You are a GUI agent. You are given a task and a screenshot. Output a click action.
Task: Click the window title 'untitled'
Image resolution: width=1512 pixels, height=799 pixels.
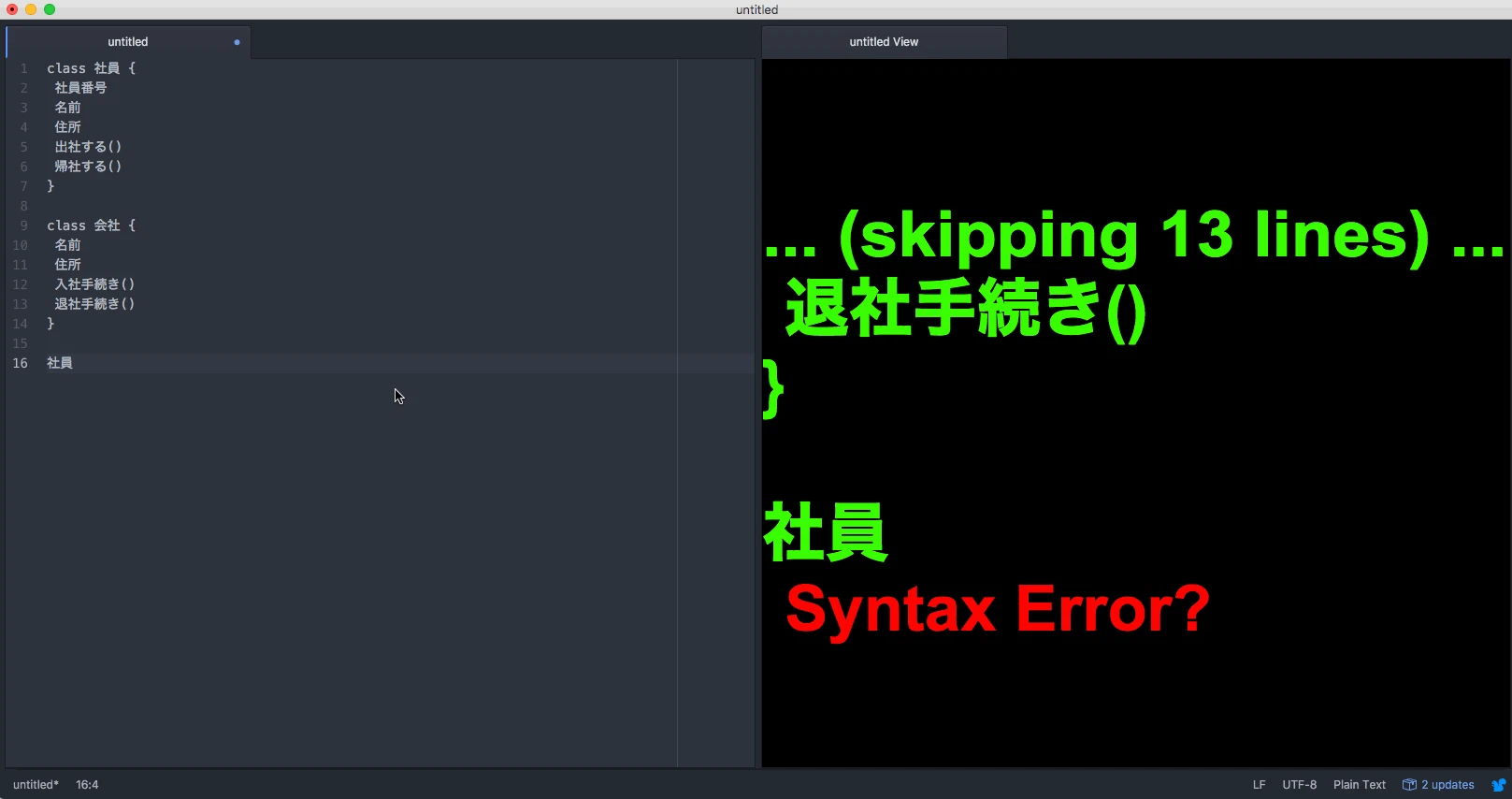point(756,10)
